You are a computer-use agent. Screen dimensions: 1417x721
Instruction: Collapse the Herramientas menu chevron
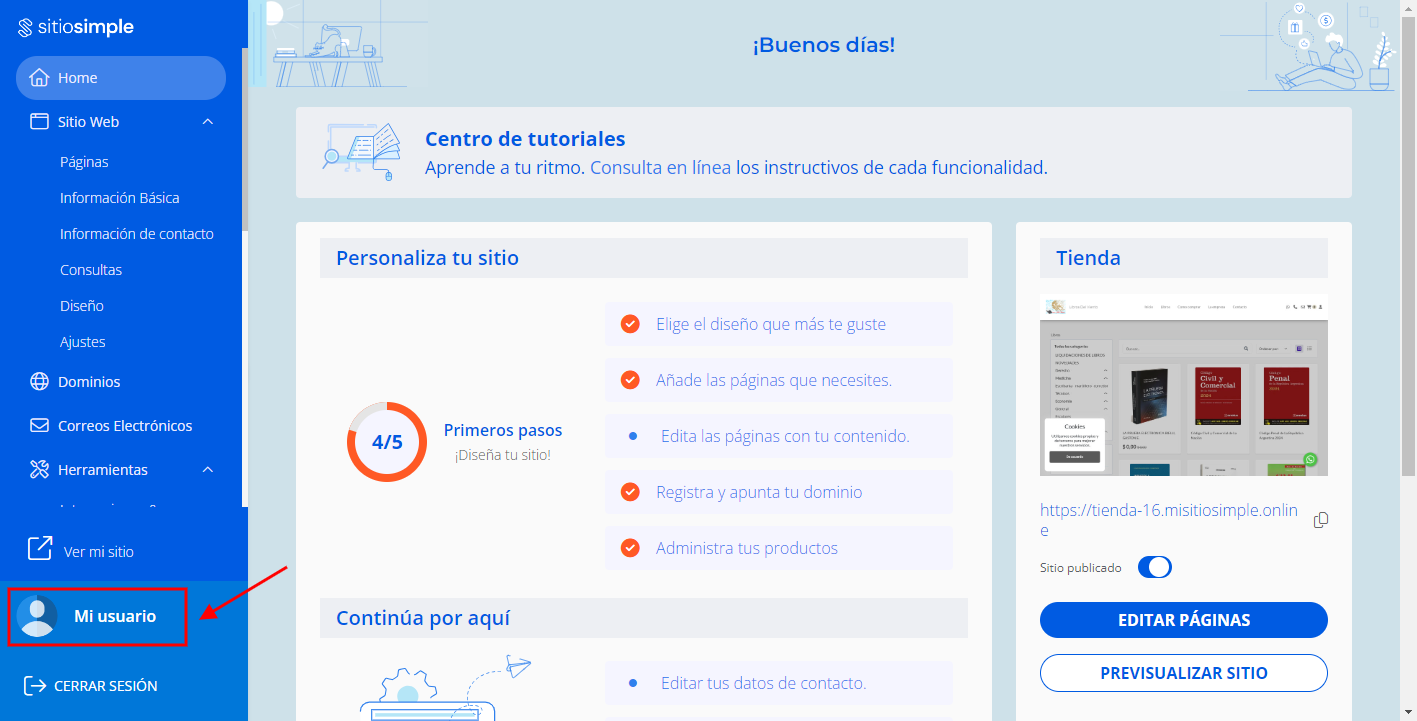pyautogui.click(x=208, y=470)
